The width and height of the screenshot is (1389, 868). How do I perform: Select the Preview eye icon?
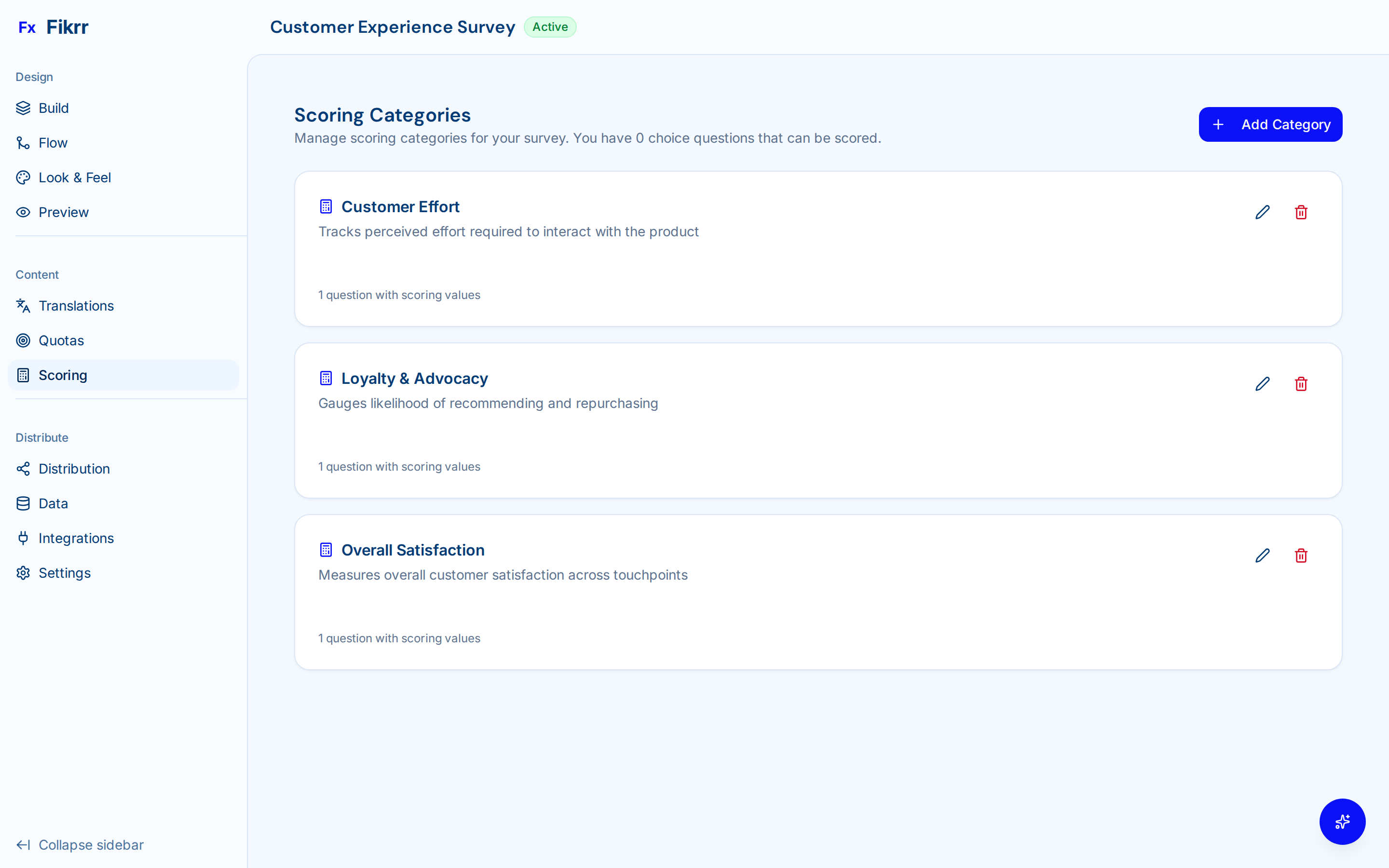[23, 212]
